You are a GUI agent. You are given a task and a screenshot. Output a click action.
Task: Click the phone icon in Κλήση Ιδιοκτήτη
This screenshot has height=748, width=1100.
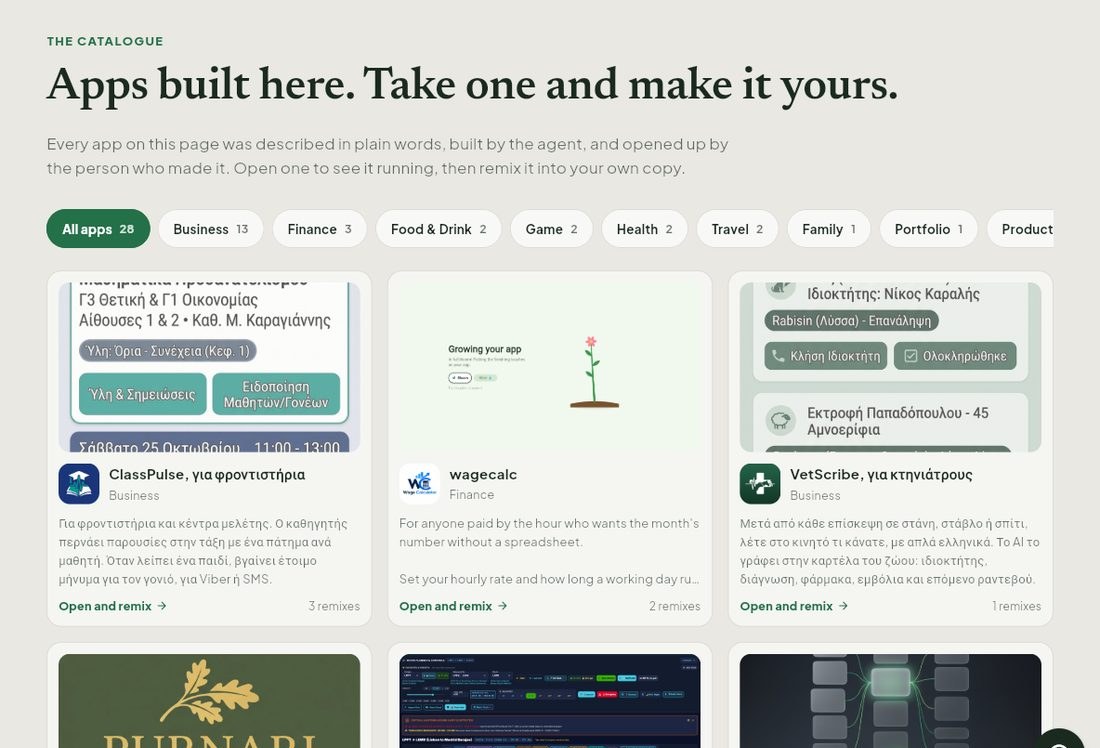[x=778, y=356]
